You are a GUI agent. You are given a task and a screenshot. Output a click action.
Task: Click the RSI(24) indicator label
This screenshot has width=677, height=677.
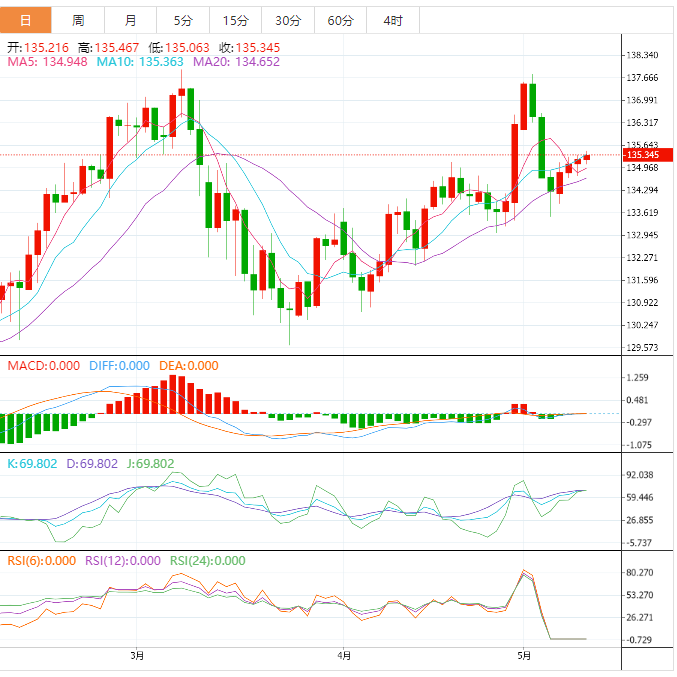(x=207, y=561)
